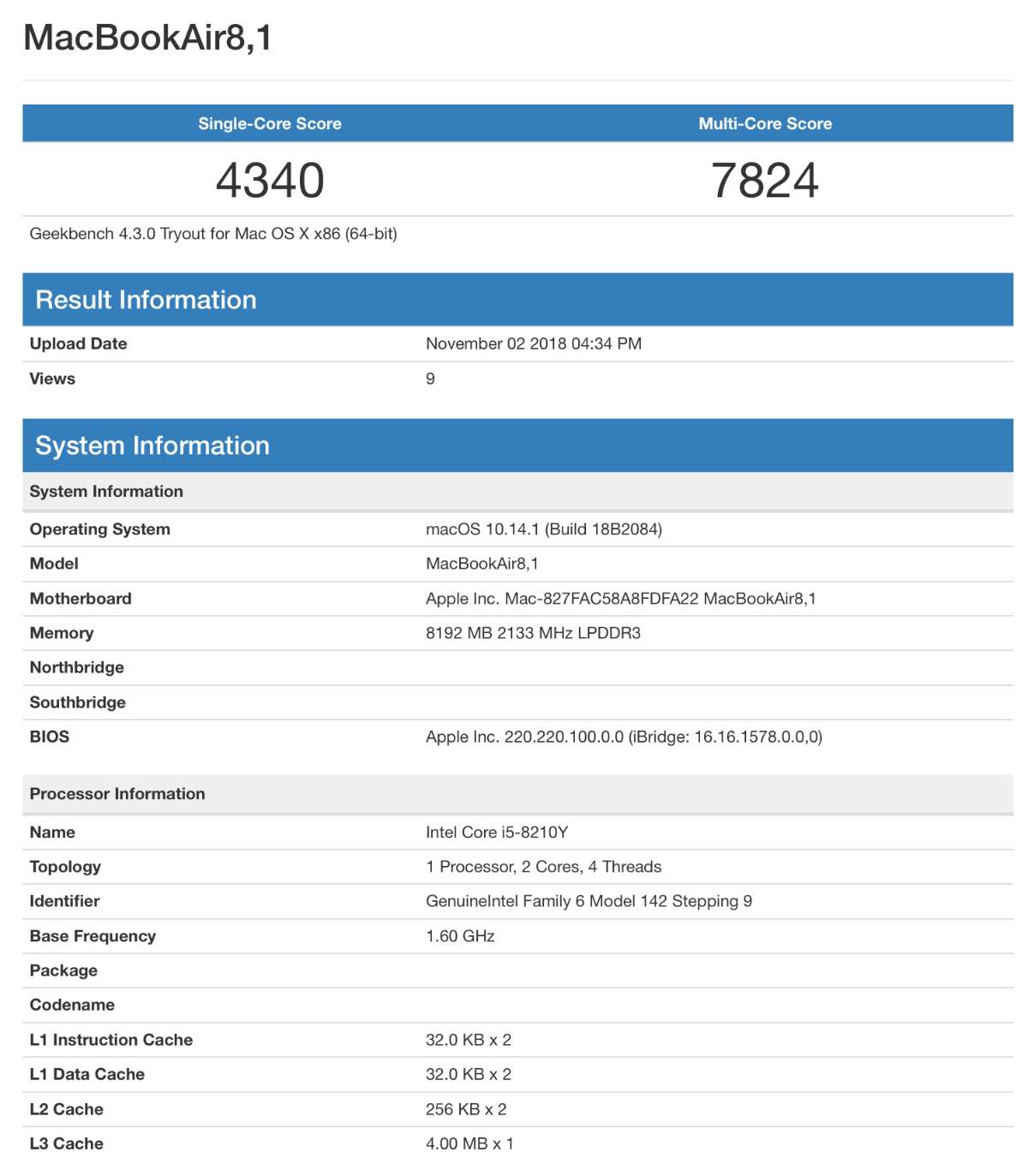This screenshot has width=1028, height=1176.
Task: Click the BIOS value with iBridge version
Action: pyautogui.click(x=624, y=737)
